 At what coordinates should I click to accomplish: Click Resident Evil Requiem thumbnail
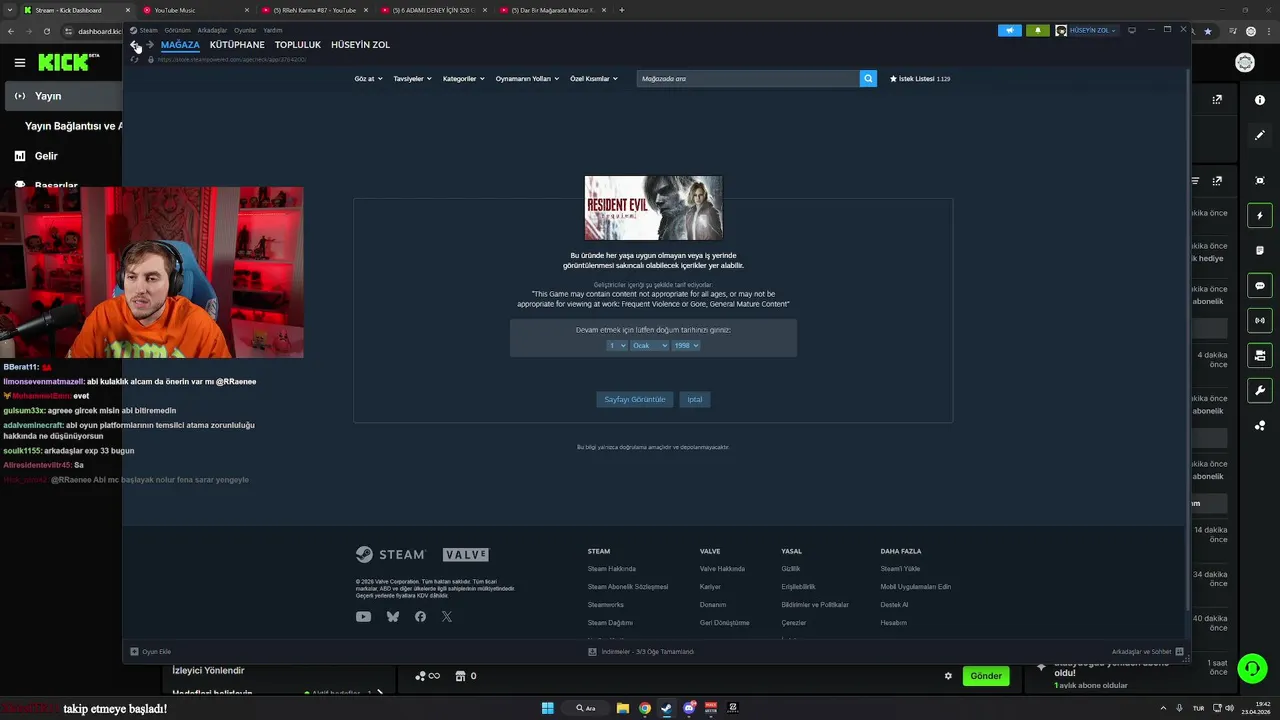pyautogui.click(x=653, y=208)
